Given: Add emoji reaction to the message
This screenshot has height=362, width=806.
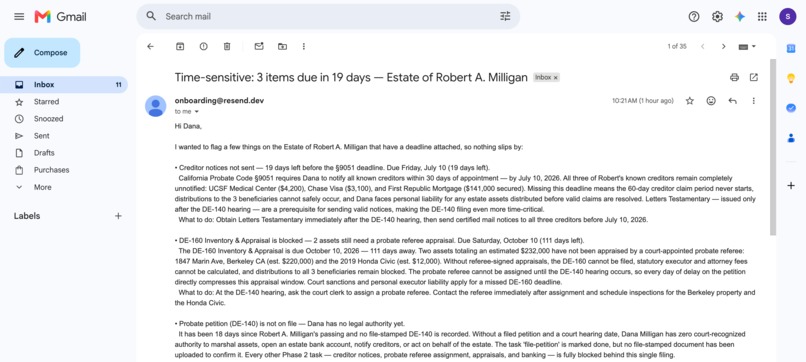Looking at the screenshot, I should pos(711,101).
